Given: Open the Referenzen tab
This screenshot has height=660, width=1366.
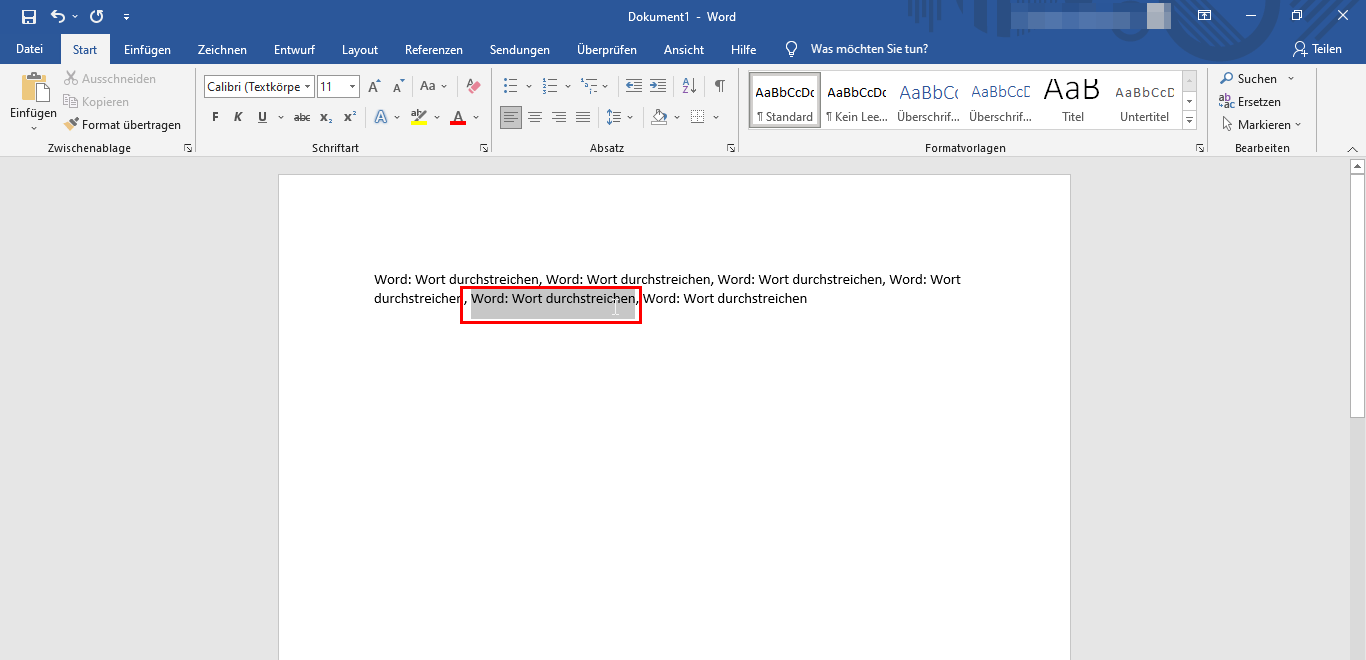Looking at the screenshot, I should coord(434,50).
